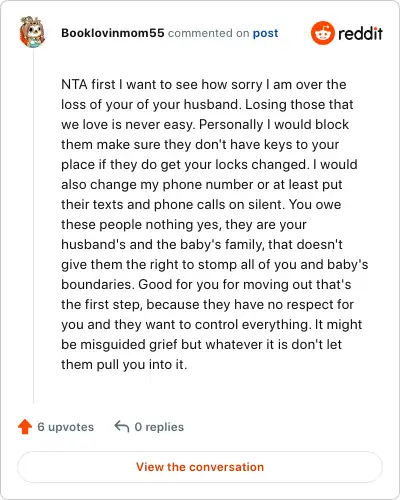Image resolution: width=400 pixels, height=500 pixels.
Task: Click the reddit wordmark text logo
Action: 360,33
